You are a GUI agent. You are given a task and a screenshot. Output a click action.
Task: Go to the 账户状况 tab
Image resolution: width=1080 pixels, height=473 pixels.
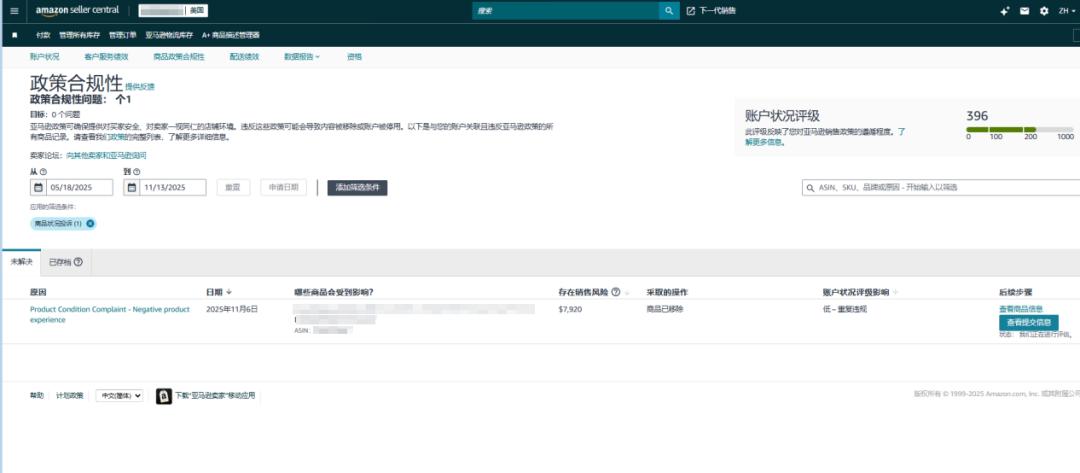pos(45,56)
